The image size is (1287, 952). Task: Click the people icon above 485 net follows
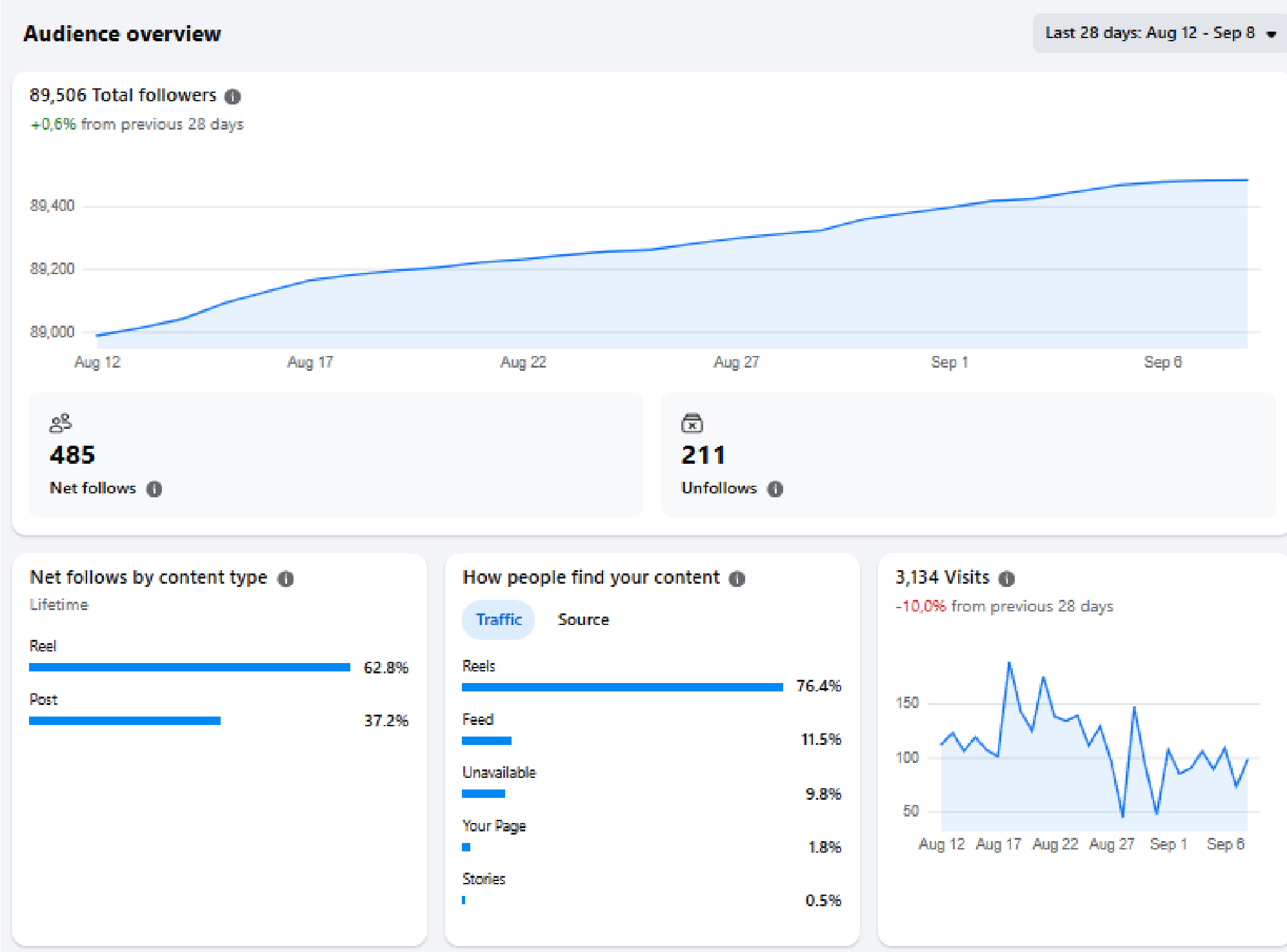point(61,423)
